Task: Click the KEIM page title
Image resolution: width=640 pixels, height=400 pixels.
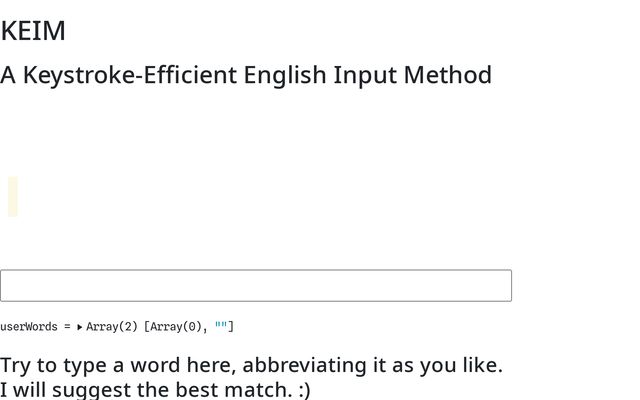Action: coord(33,31)
